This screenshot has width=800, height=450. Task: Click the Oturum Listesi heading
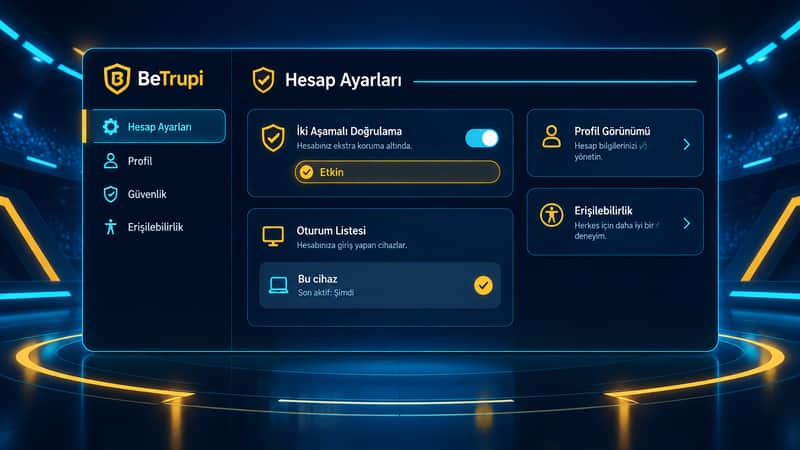pos(331,231)
